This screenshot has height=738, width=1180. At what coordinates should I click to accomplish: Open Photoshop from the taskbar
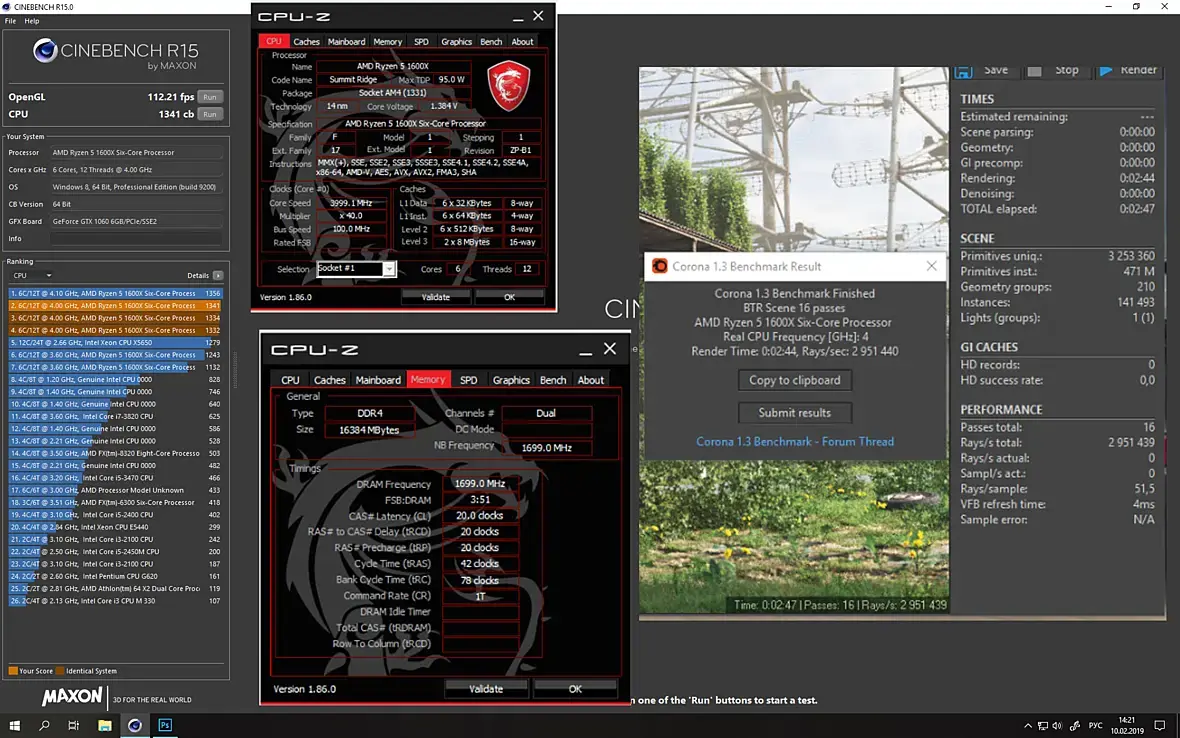point(165,725)
